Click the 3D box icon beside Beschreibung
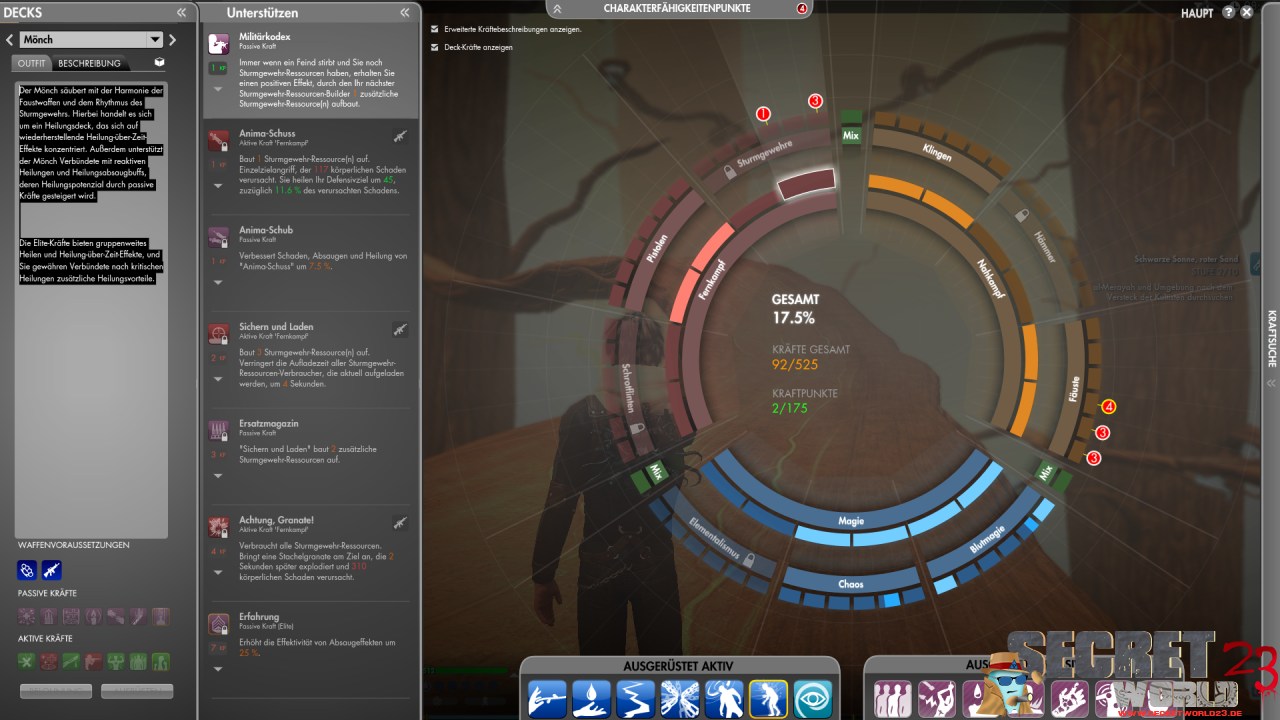Screen dimensions: 1280x720 [x=159, y=62]
